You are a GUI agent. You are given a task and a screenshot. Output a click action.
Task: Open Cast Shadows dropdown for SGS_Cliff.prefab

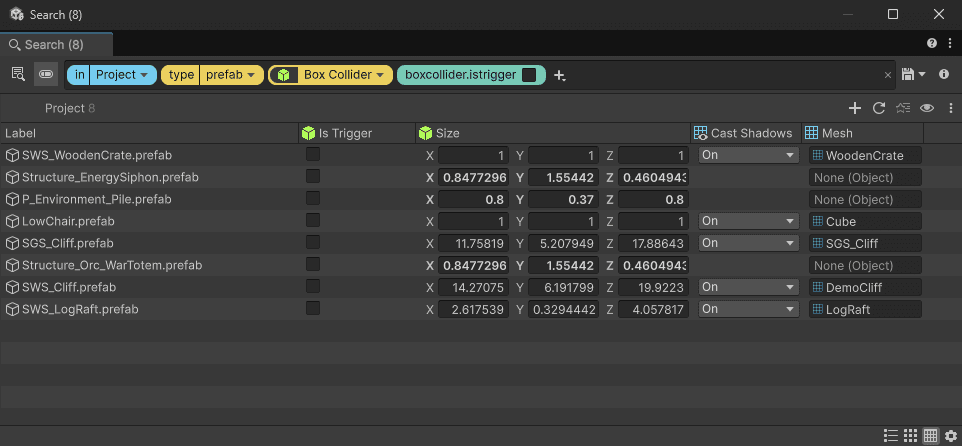(x=748, y=243)
